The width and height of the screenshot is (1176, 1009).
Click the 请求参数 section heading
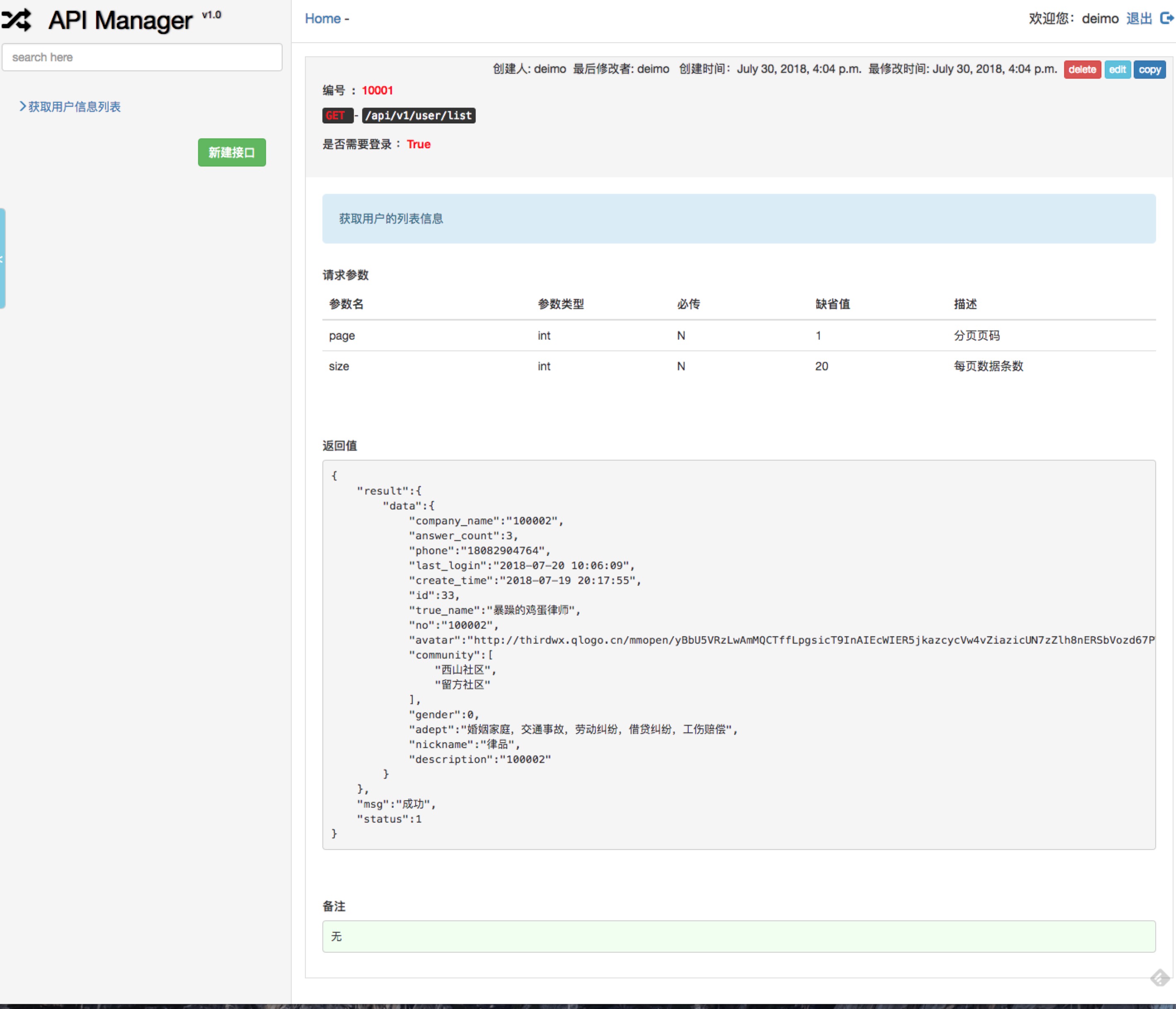pos(346,275)
